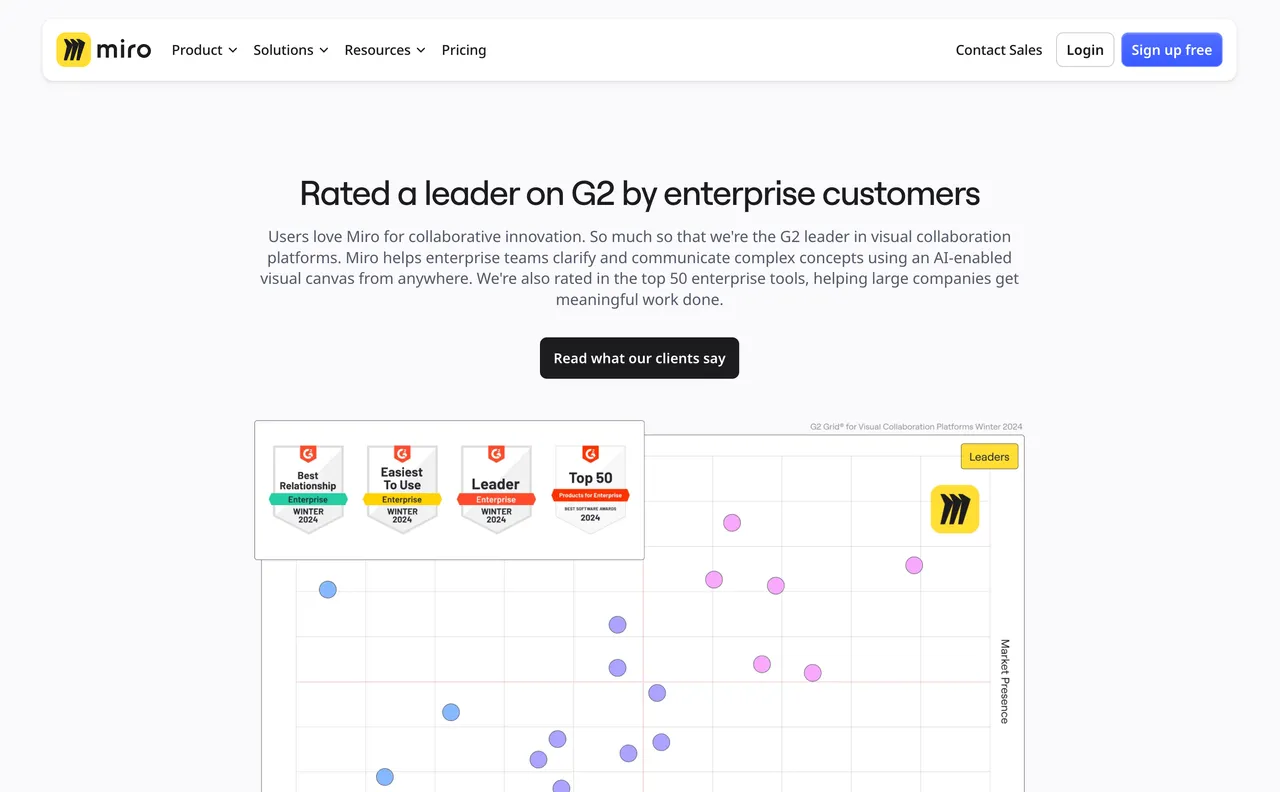Select the yellow Leaders label on the grid
This screenshot has height=792, width=1280.
[989, 457]
